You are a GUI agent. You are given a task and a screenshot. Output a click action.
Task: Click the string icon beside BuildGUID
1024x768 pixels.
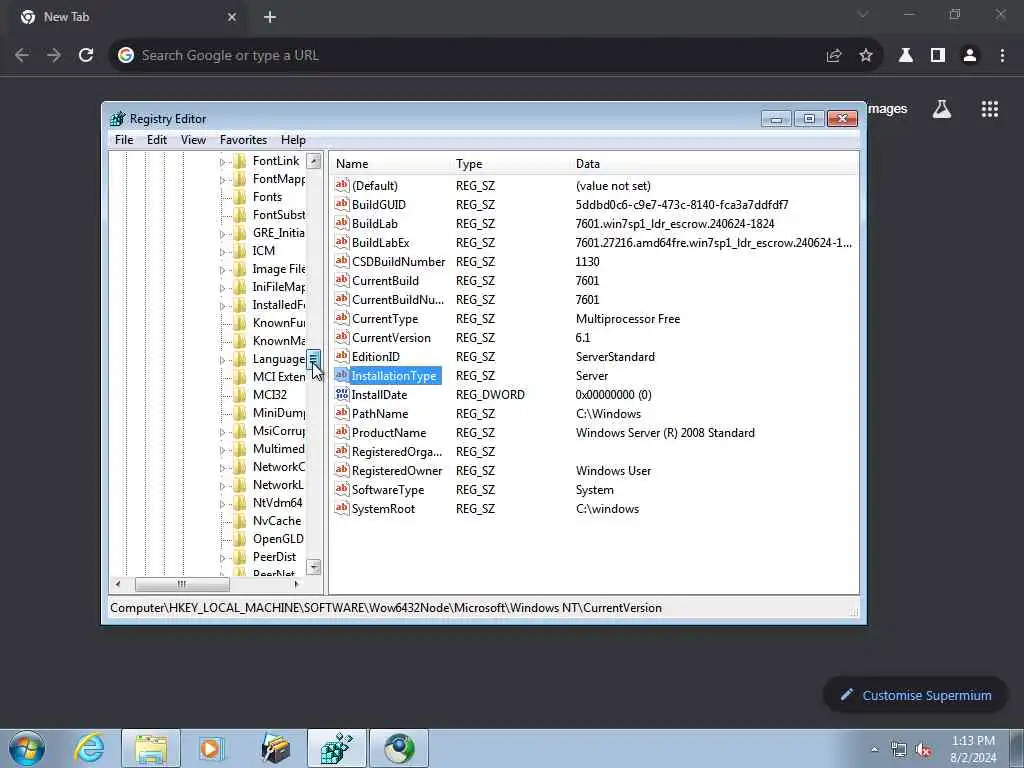(342, 204)
